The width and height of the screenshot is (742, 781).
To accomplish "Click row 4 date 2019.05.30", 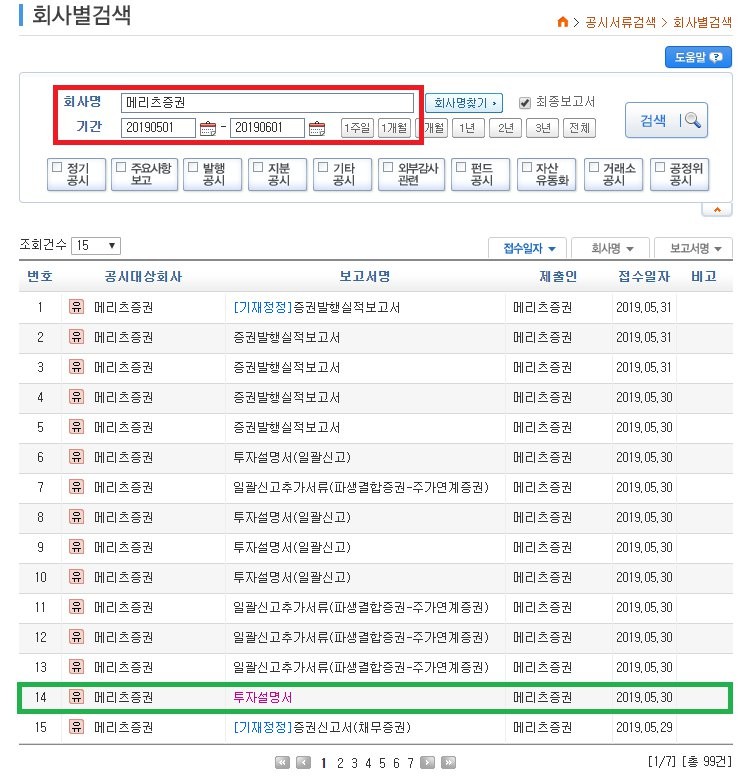I will (x=644, y=397).
